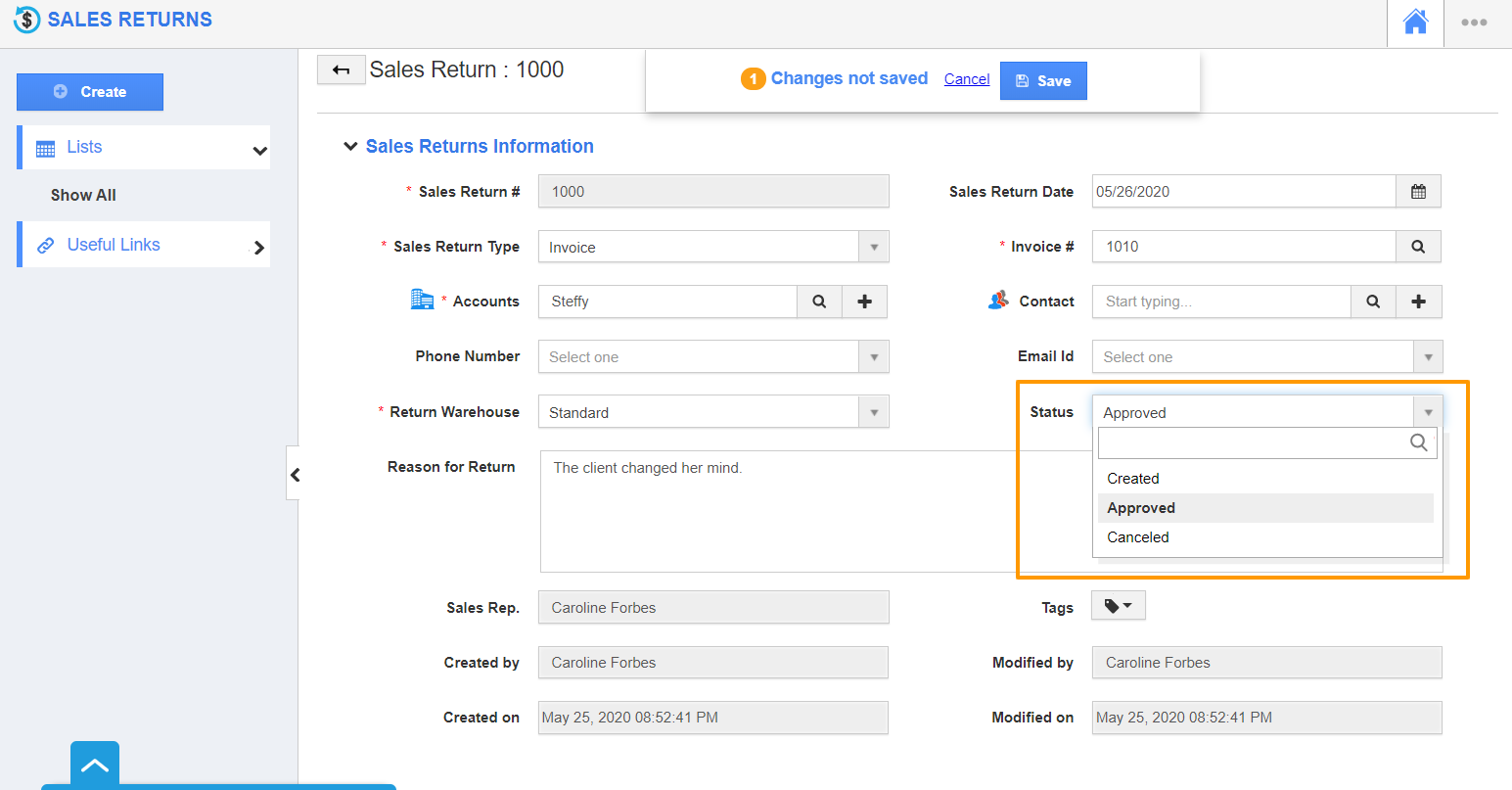Cancel the unsaved changes
Screen dimensions: 1512x790
click(966, 78)
